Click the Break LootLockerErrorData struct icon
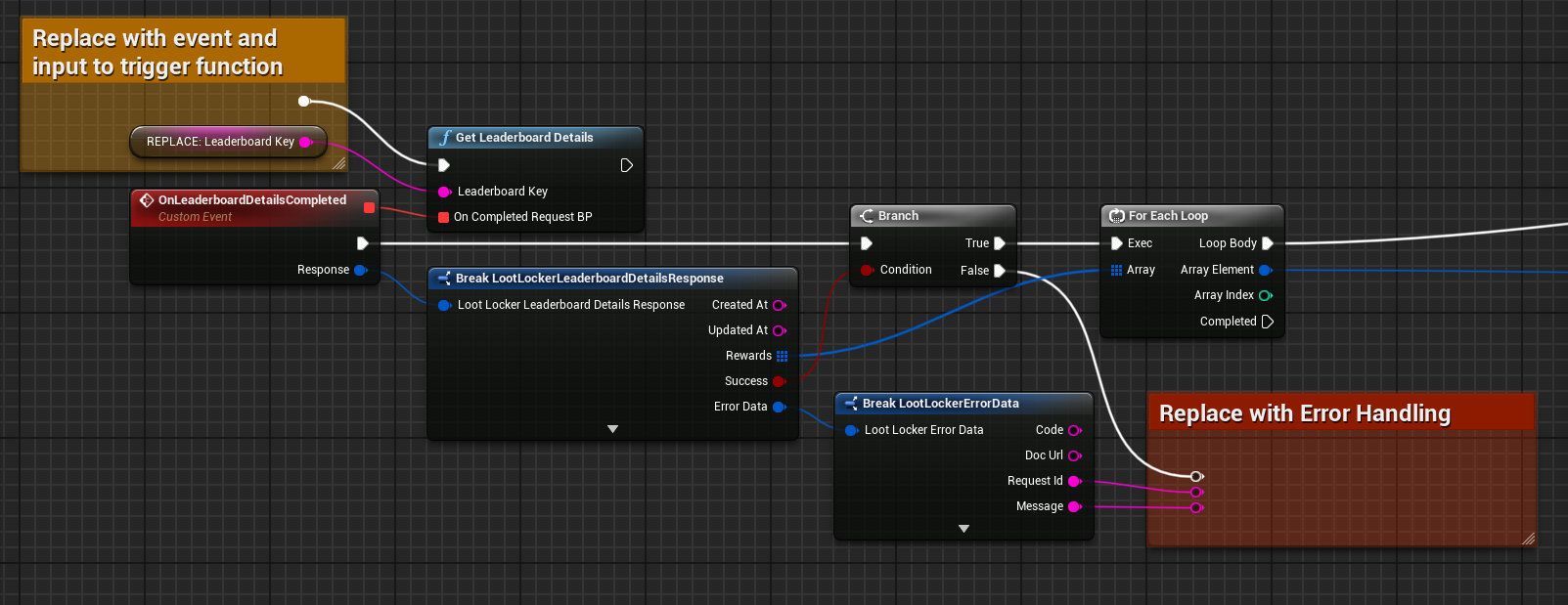This screenshot has width=1568, height=605. (850, 404)
